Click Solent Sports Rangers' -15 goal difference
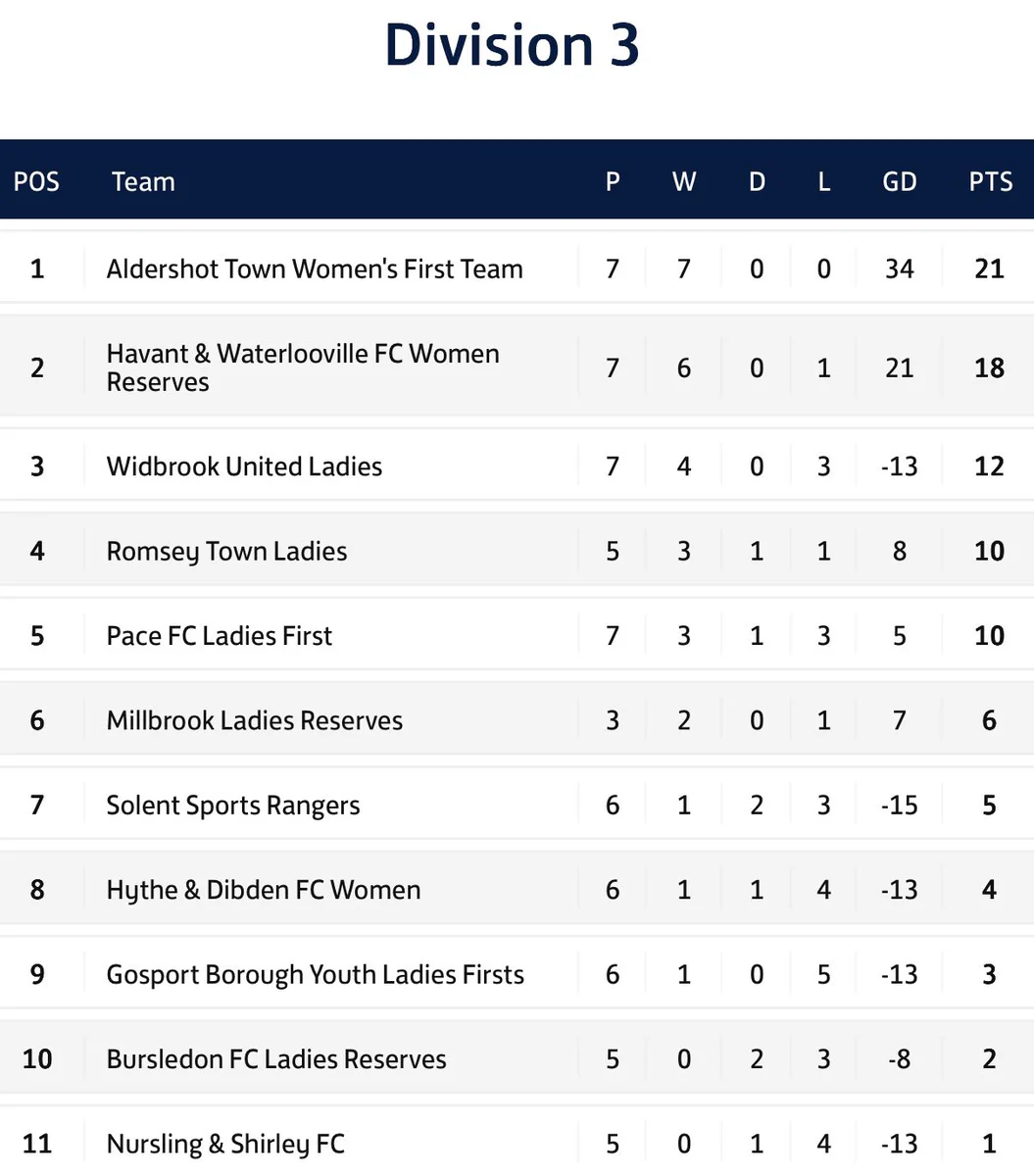Screen dimensions: 1034x1176 (900, 806)
